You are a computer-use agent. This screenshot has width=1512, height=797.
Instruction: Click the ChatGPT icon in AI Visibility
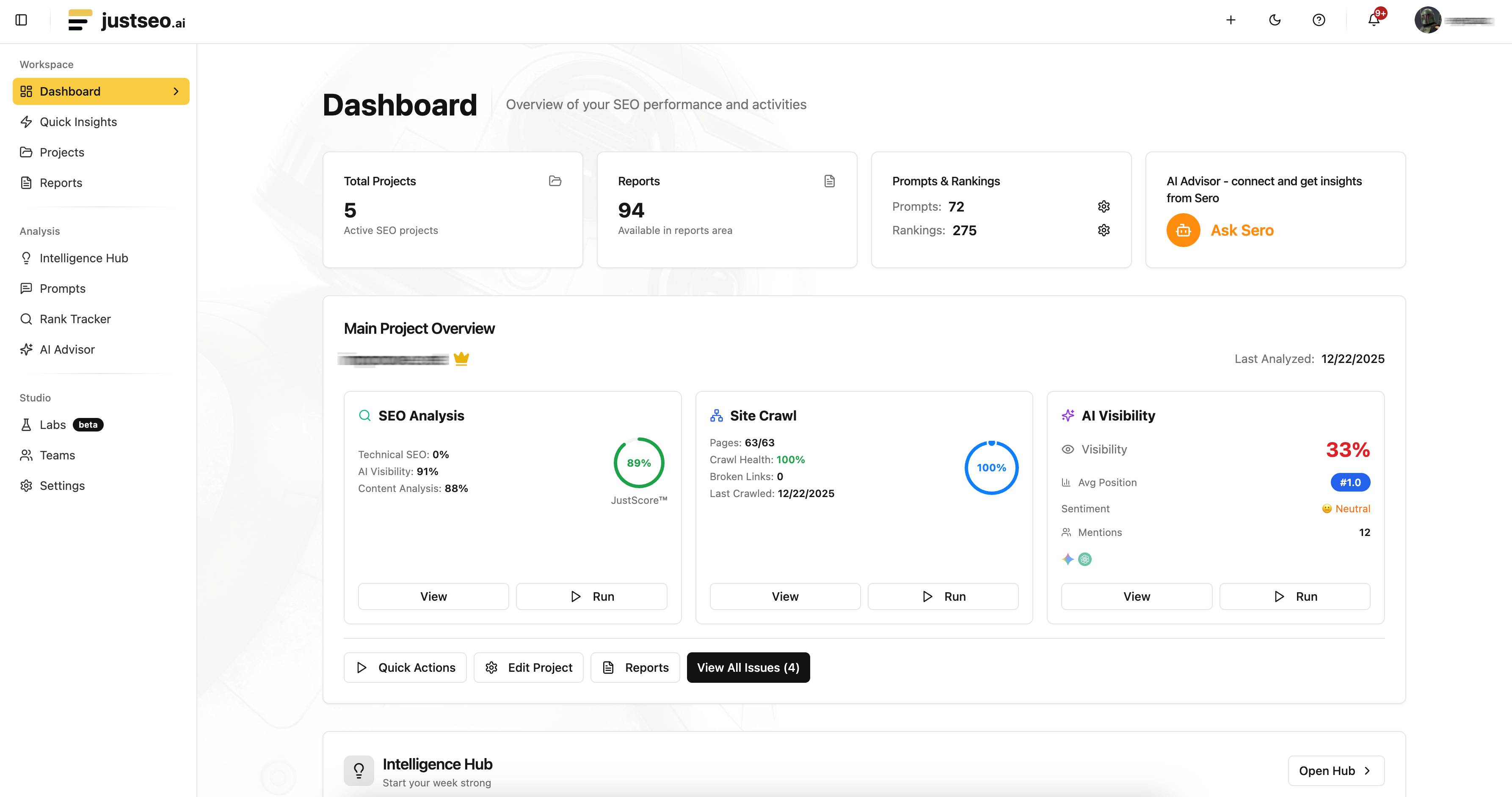click(x=1085, y=560)
